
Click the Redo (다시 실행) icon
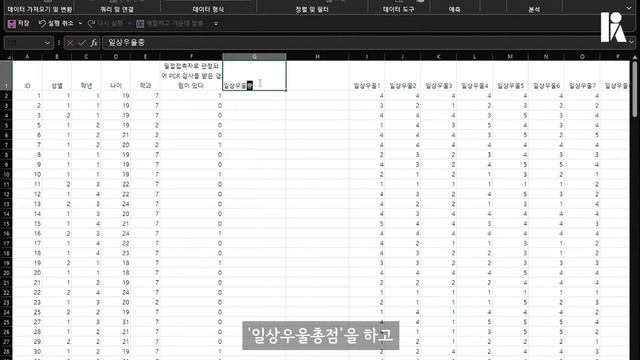pyautogui.click(x=92, y=24)
